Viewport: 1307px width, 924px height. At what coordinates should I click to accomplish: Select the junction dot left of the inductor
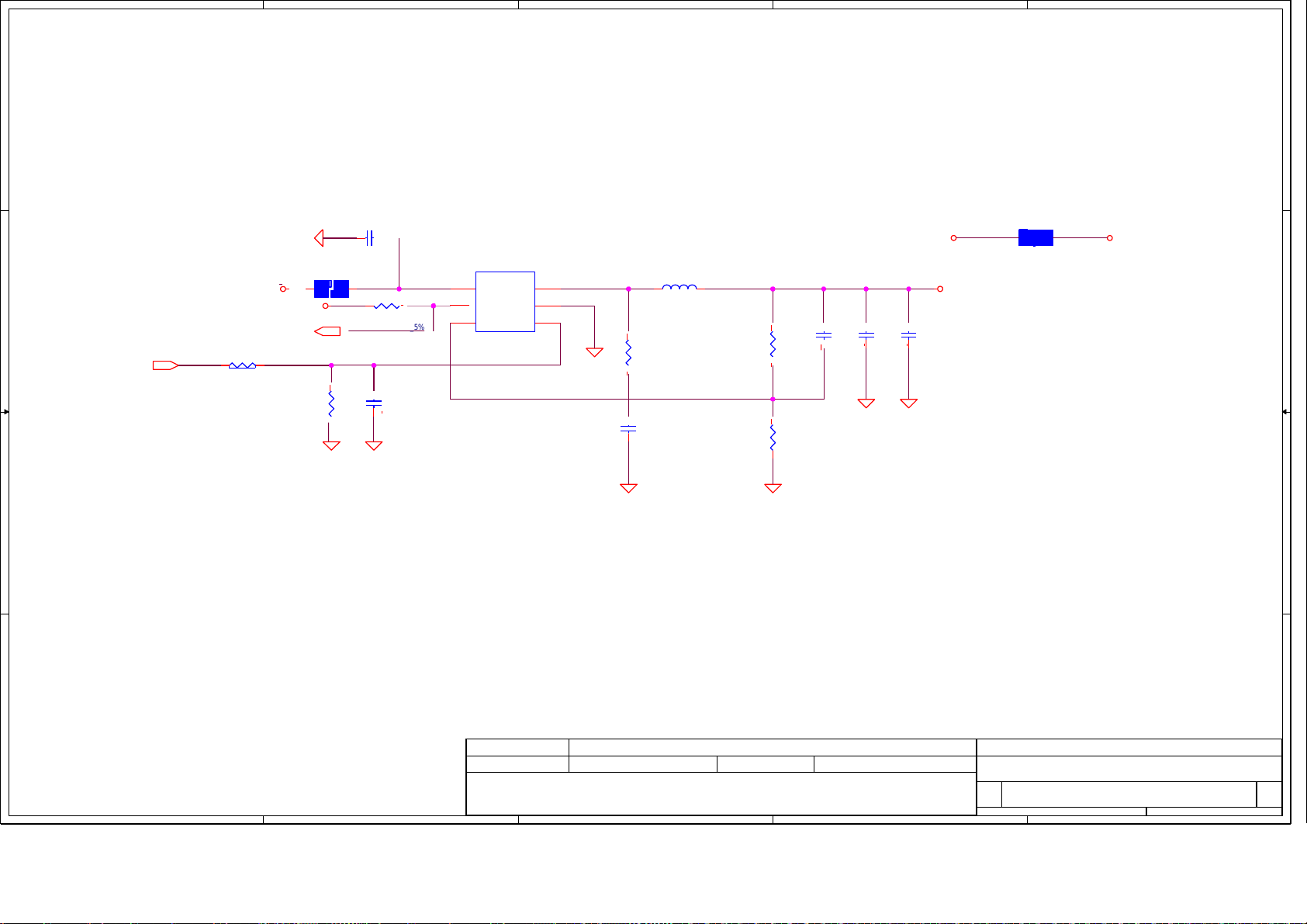pos(628,289)
